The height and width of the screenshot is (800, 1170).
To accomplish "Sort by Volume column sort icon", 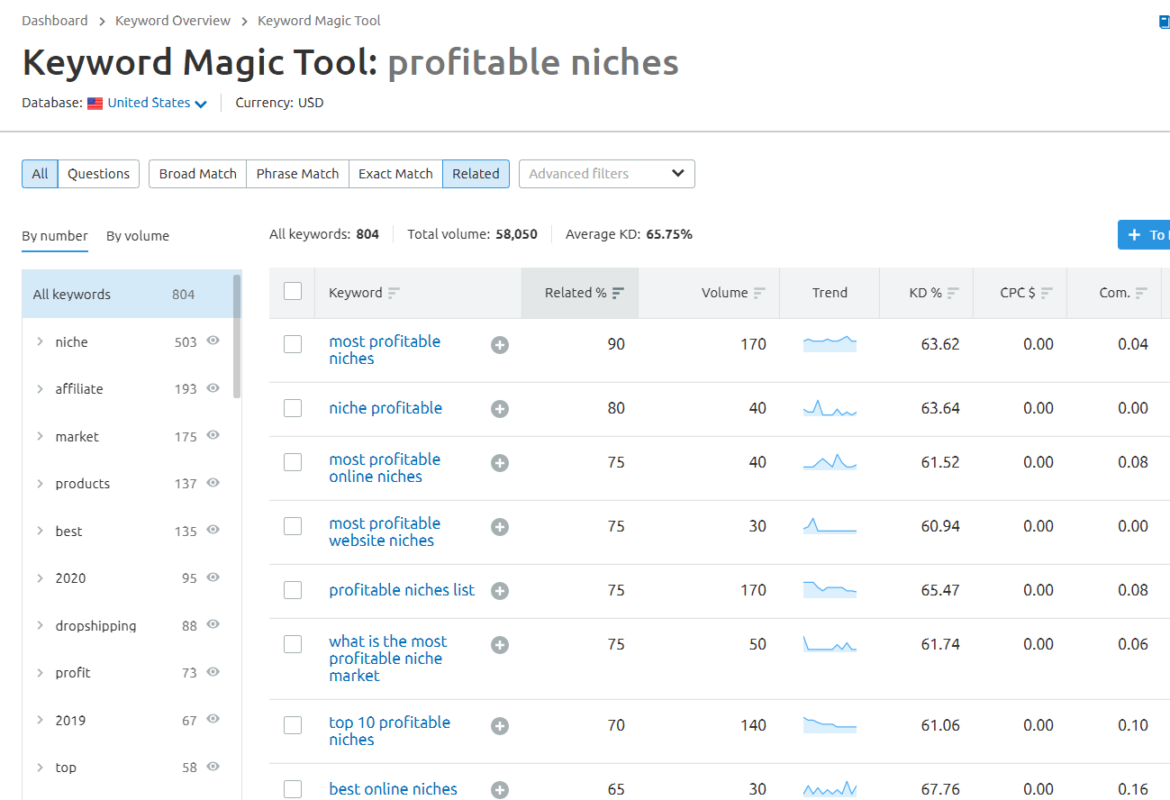I will (x=760, y=293).
